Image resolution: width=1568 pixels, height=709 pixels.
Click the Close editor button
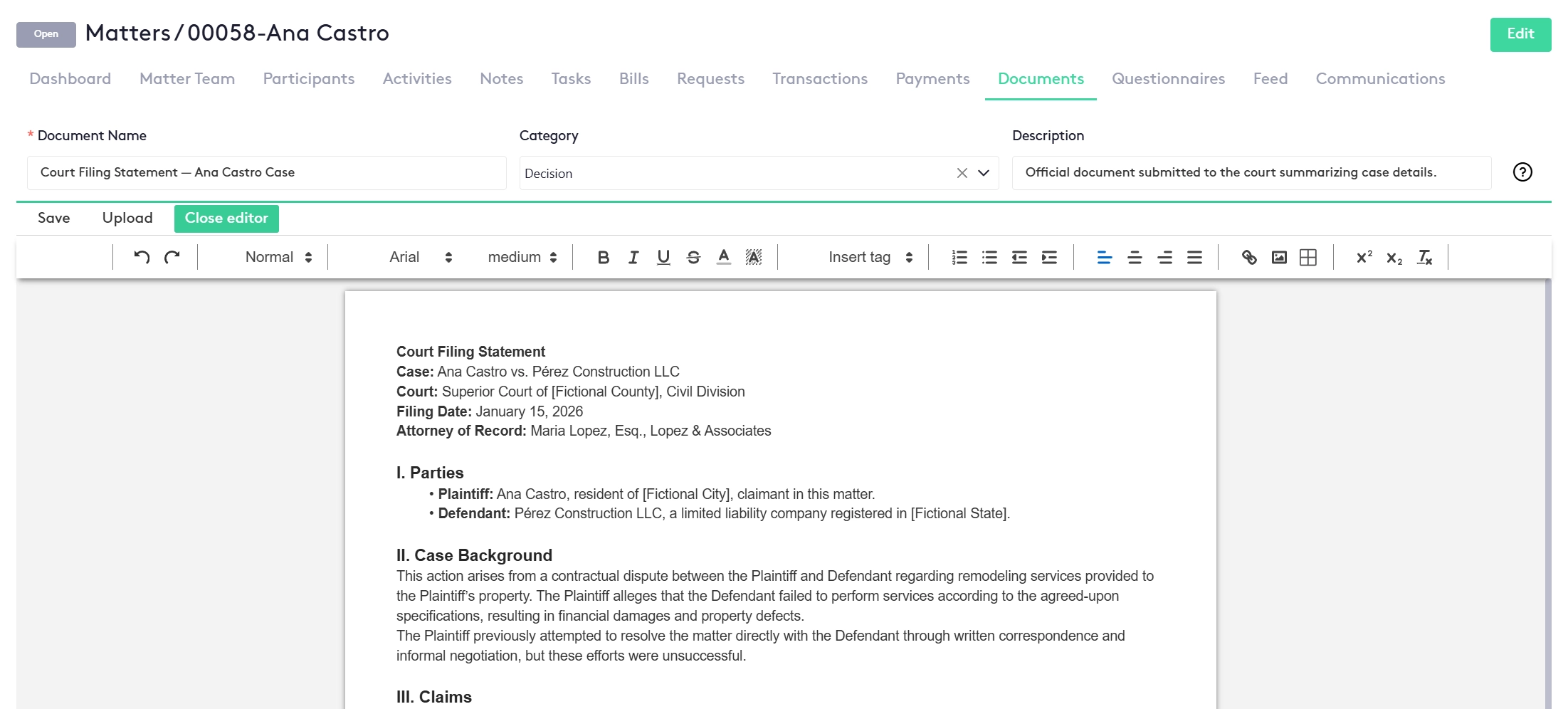click(226, 218)
